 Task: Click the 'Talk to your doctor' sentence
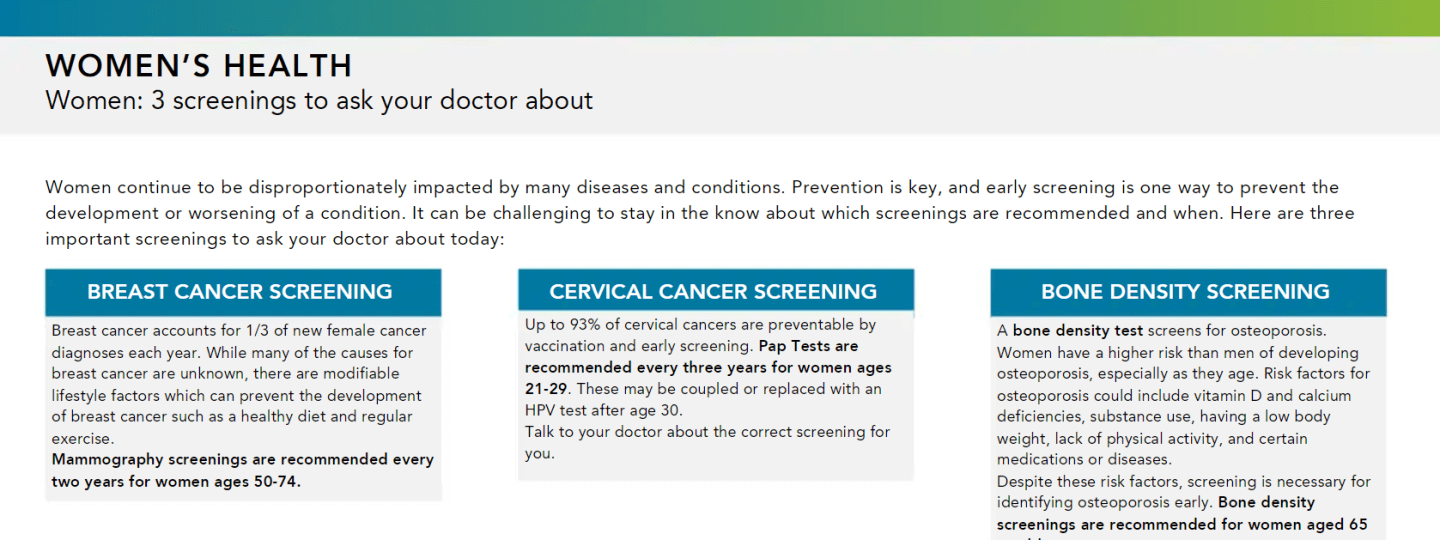point(707,442)
